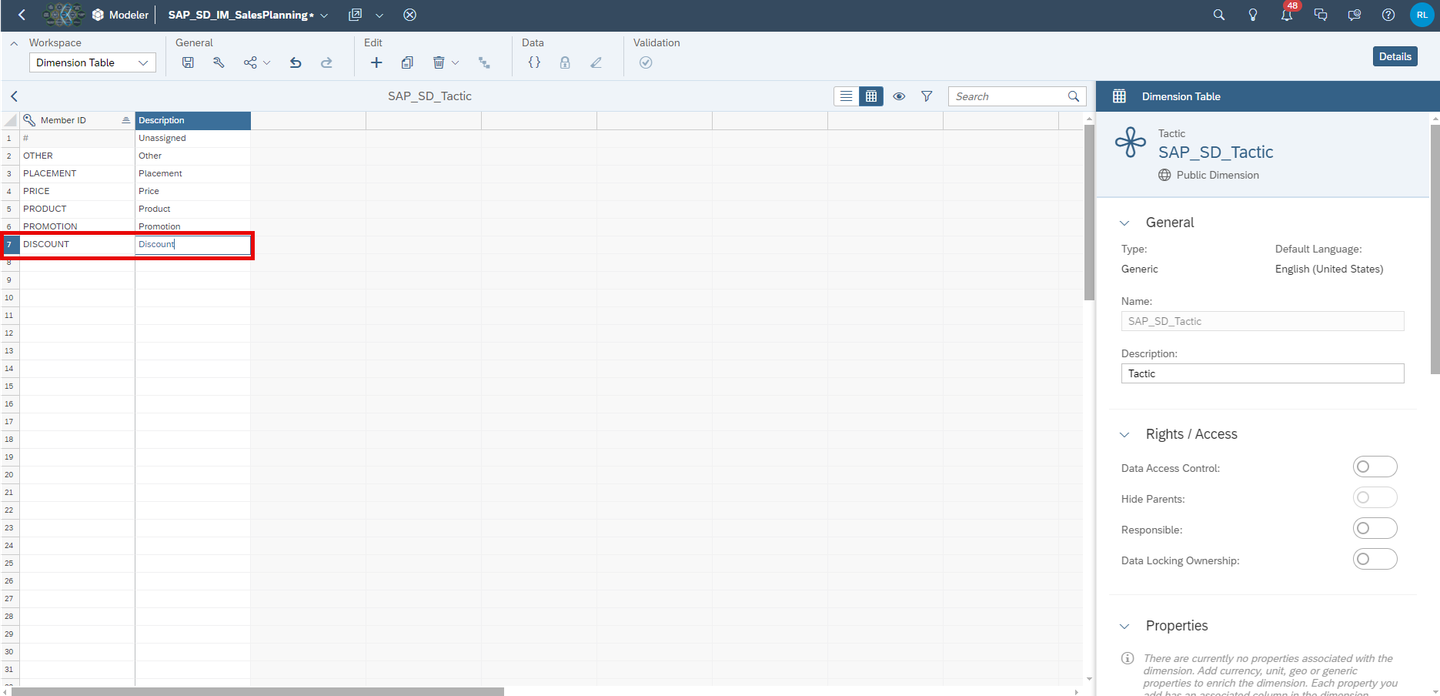Screen dimensions: 1440x696
Task: Open the Modeler cube icon
Action: (x=98, y=15)
